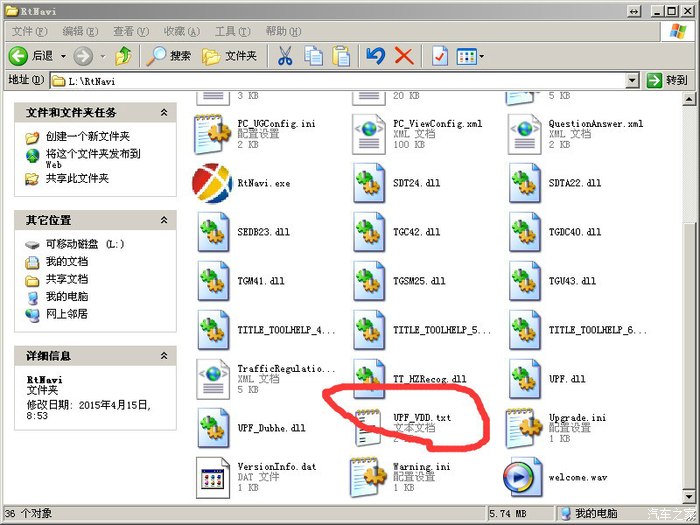Select the UPF_VDD.txt text file
This screenshot has width=700, height=525.
point(368,427)
